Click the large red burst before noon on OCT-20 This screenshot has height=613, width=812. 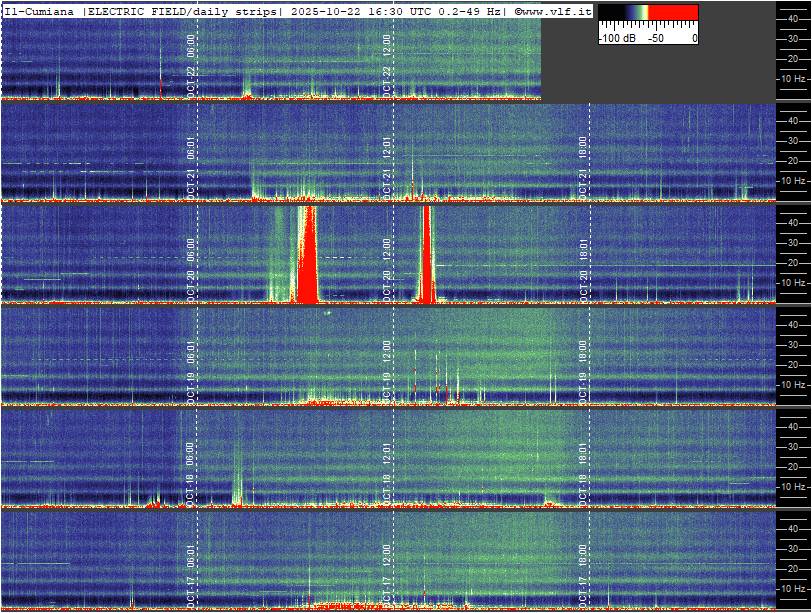click(x=307, y=260)
